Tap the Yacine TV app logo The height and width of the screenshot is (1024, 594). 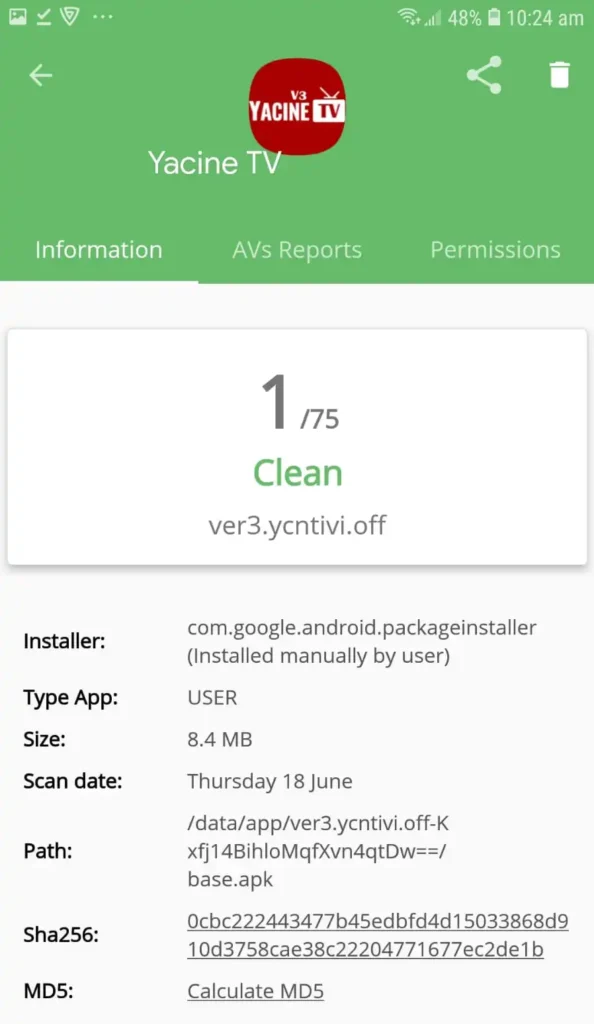pyautogui.click(x=297, y=106)
